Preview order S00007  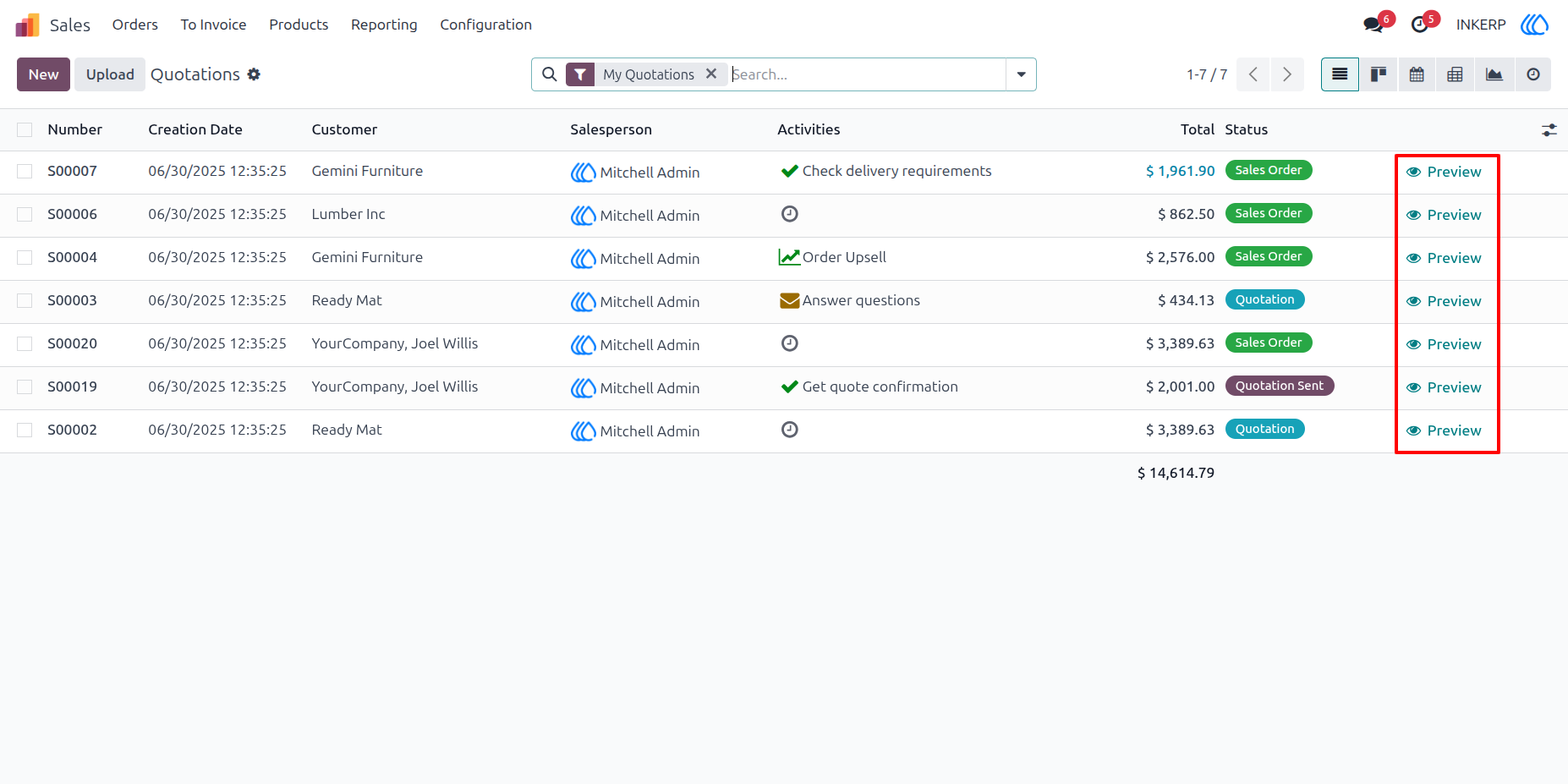(x=1444, y=172)
